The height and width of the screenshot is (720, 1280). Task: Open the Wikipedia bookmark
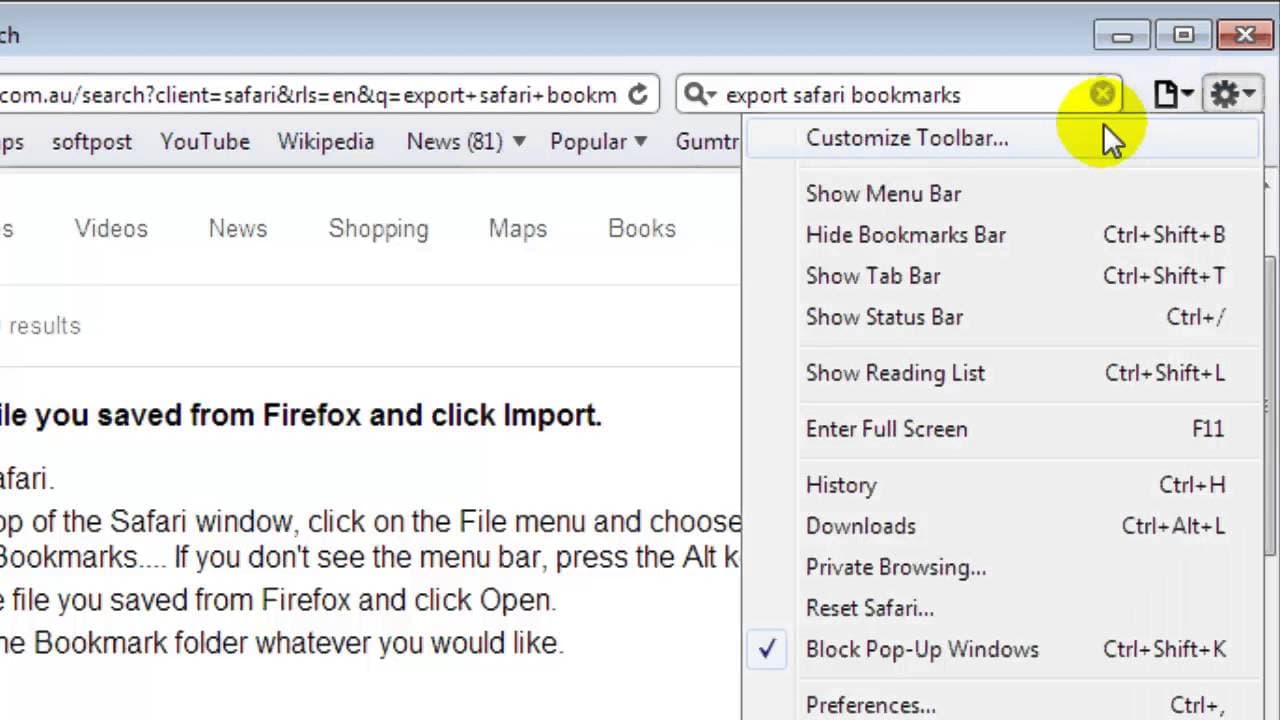[x=326, y=142]
